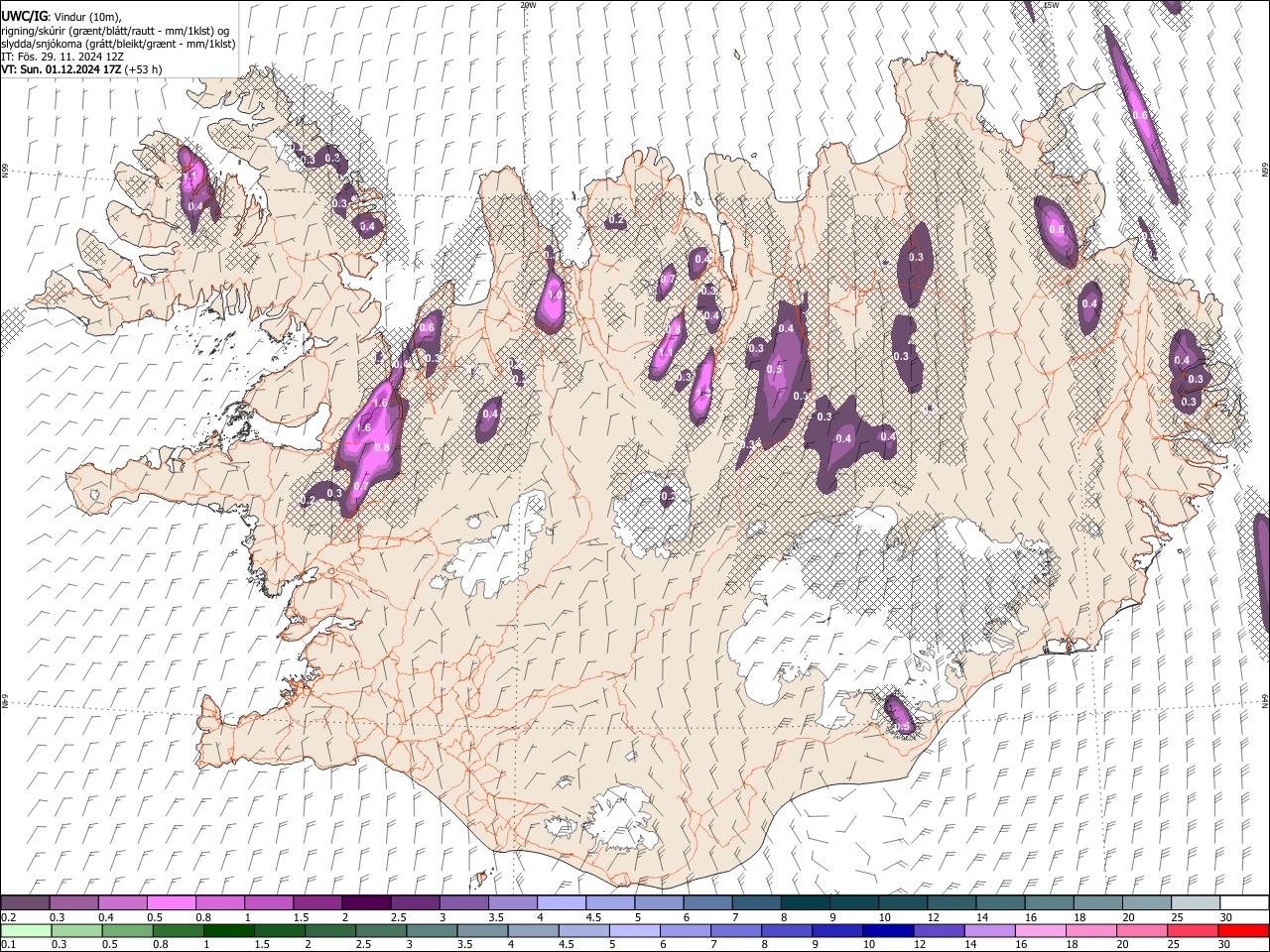Pick bottom-row medium green swatch labeled 0.5
1270x952 pixels.
[128, 930]
